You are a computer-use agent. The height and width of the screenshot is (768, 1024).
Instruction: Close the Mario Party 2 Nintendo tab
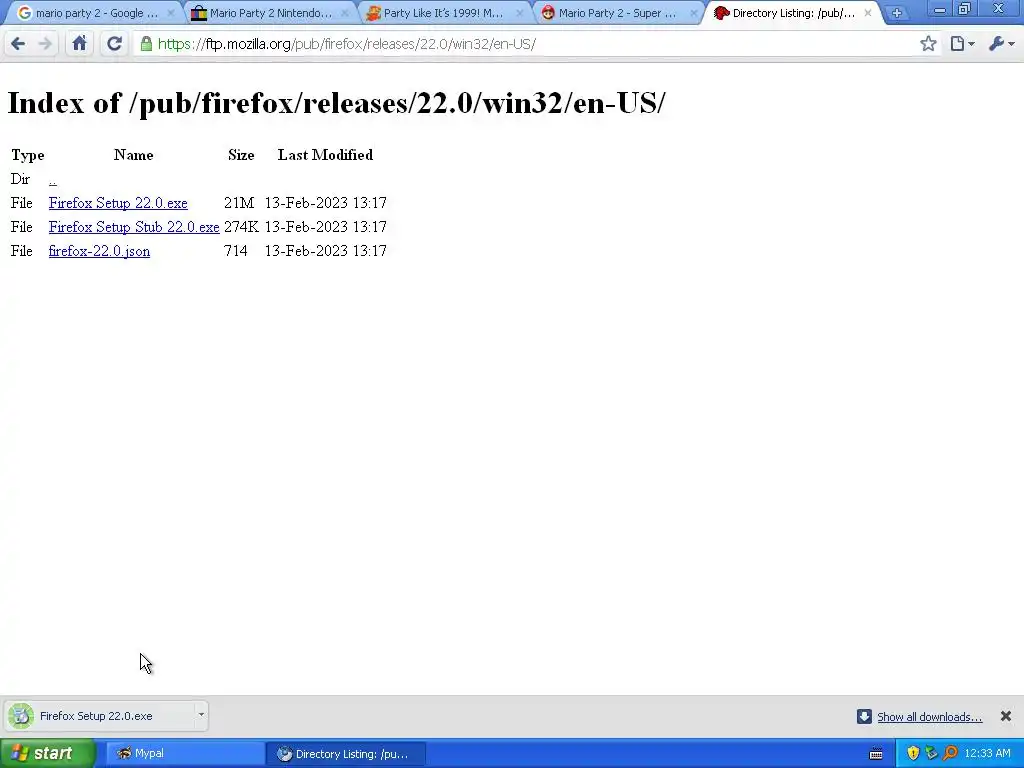[x=345, y=13]
